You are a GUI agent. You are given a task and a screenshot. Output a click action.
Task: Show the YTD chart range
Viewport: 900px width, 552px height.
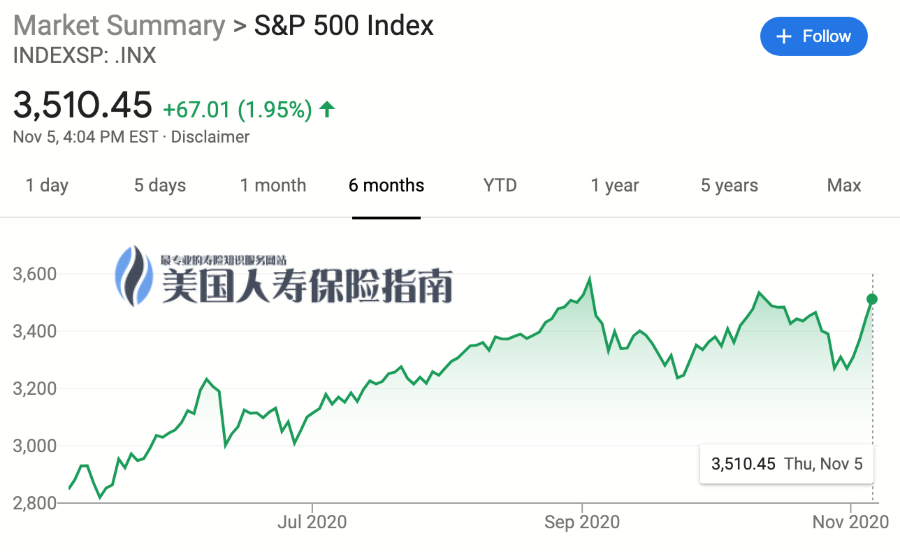(x=500, y=185)
